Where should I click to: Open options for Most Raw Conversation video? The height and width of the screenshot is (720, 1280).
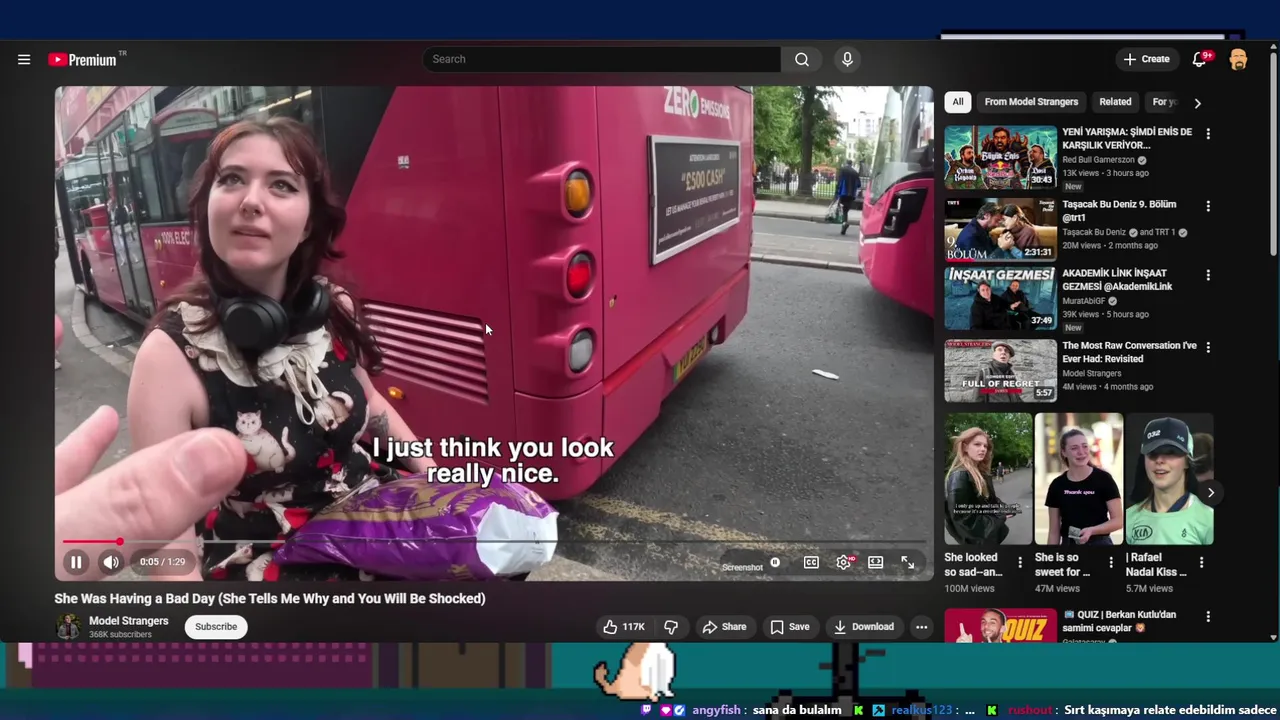(x=1208, y=347)
